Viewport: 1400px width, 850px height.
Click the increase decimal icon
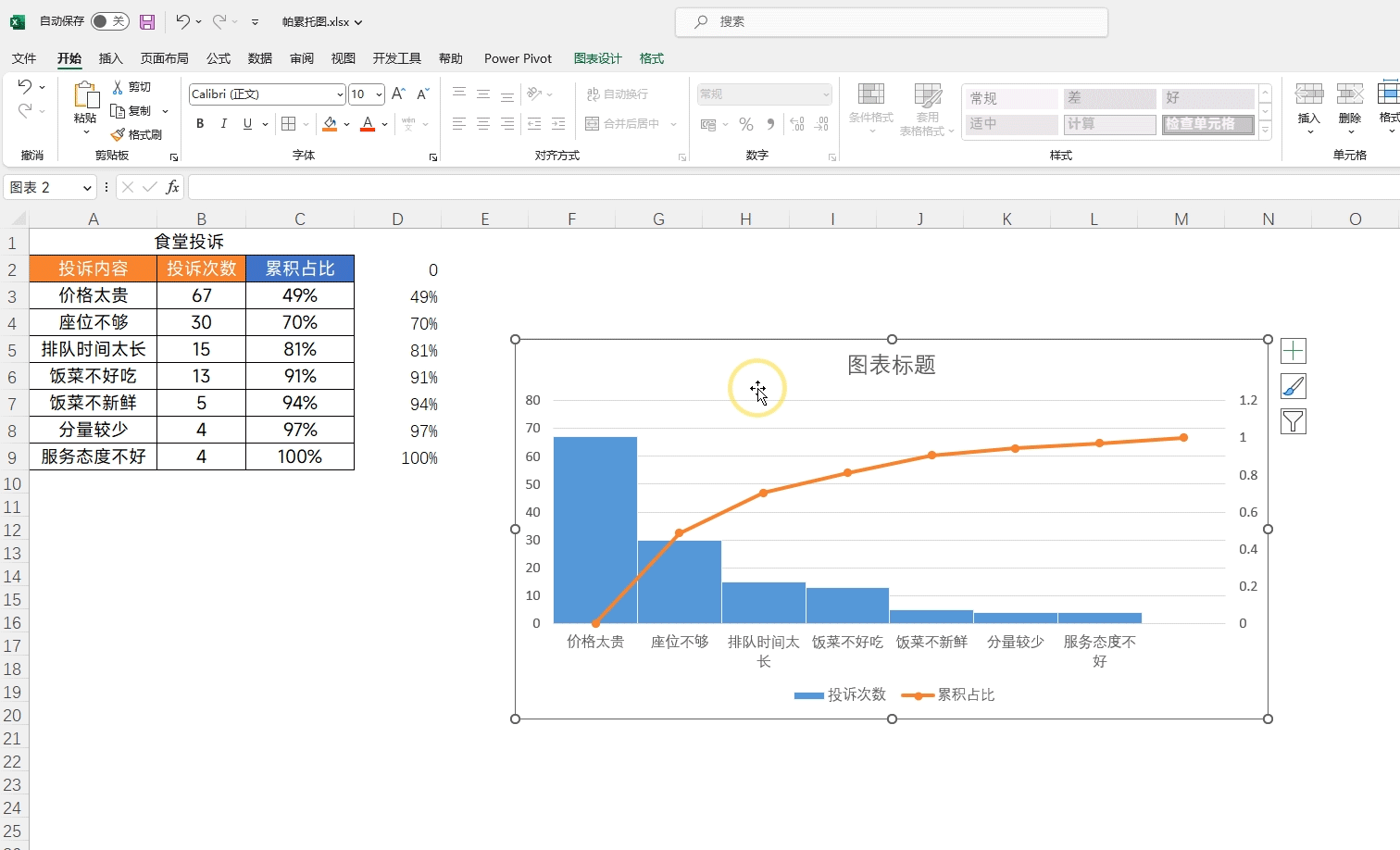click(x=797, y=124)
